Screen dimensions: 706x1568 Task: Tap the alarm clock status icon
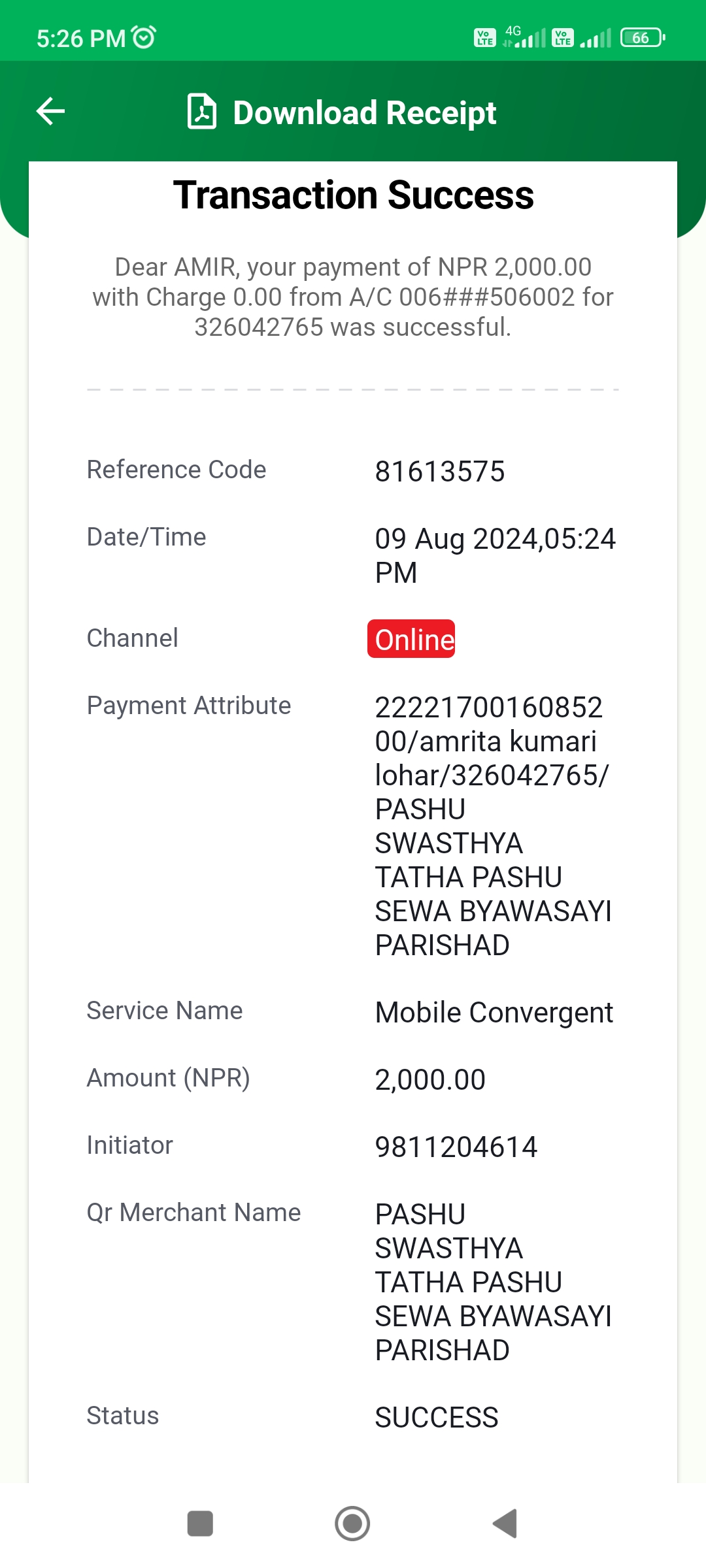(x=144, y=37)
